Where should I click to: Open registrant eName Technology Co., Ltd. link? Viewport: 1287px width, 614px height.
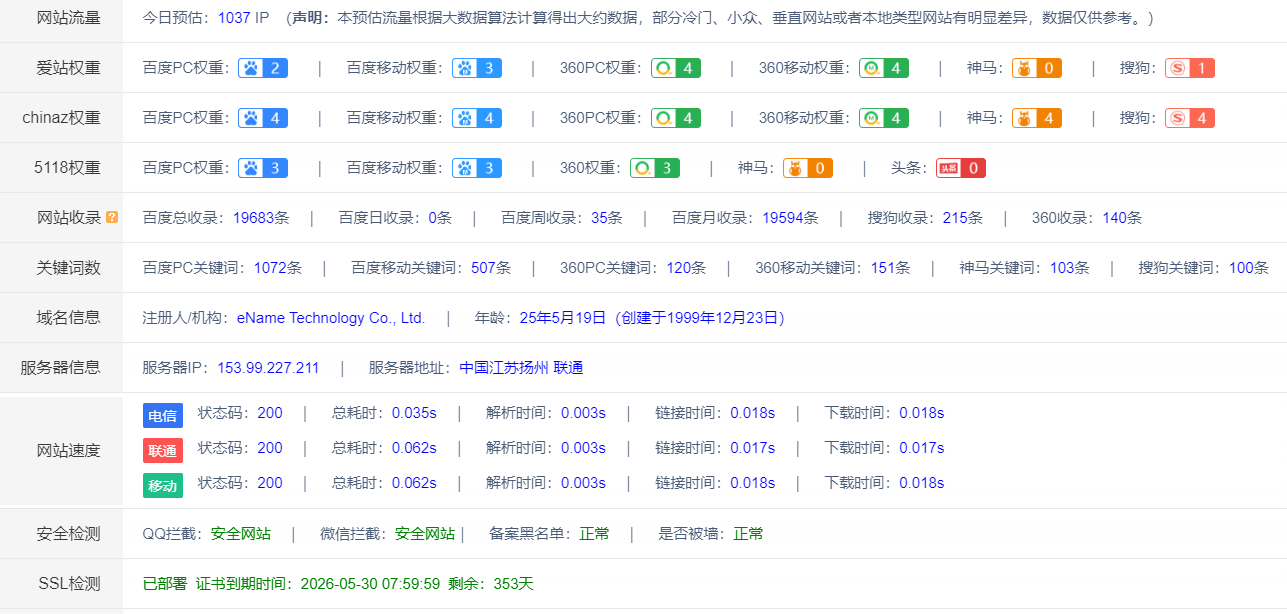(331, 318)
